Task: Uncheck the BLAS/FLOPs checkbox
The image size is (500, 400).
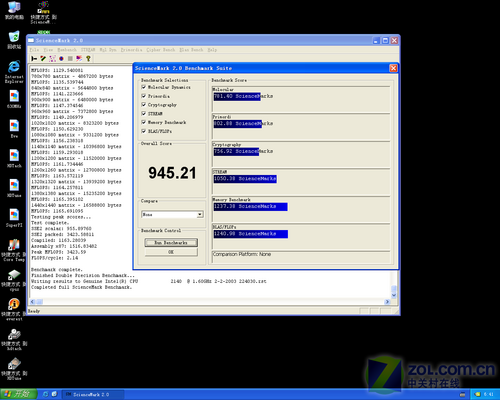Action: tap(144, 131)
